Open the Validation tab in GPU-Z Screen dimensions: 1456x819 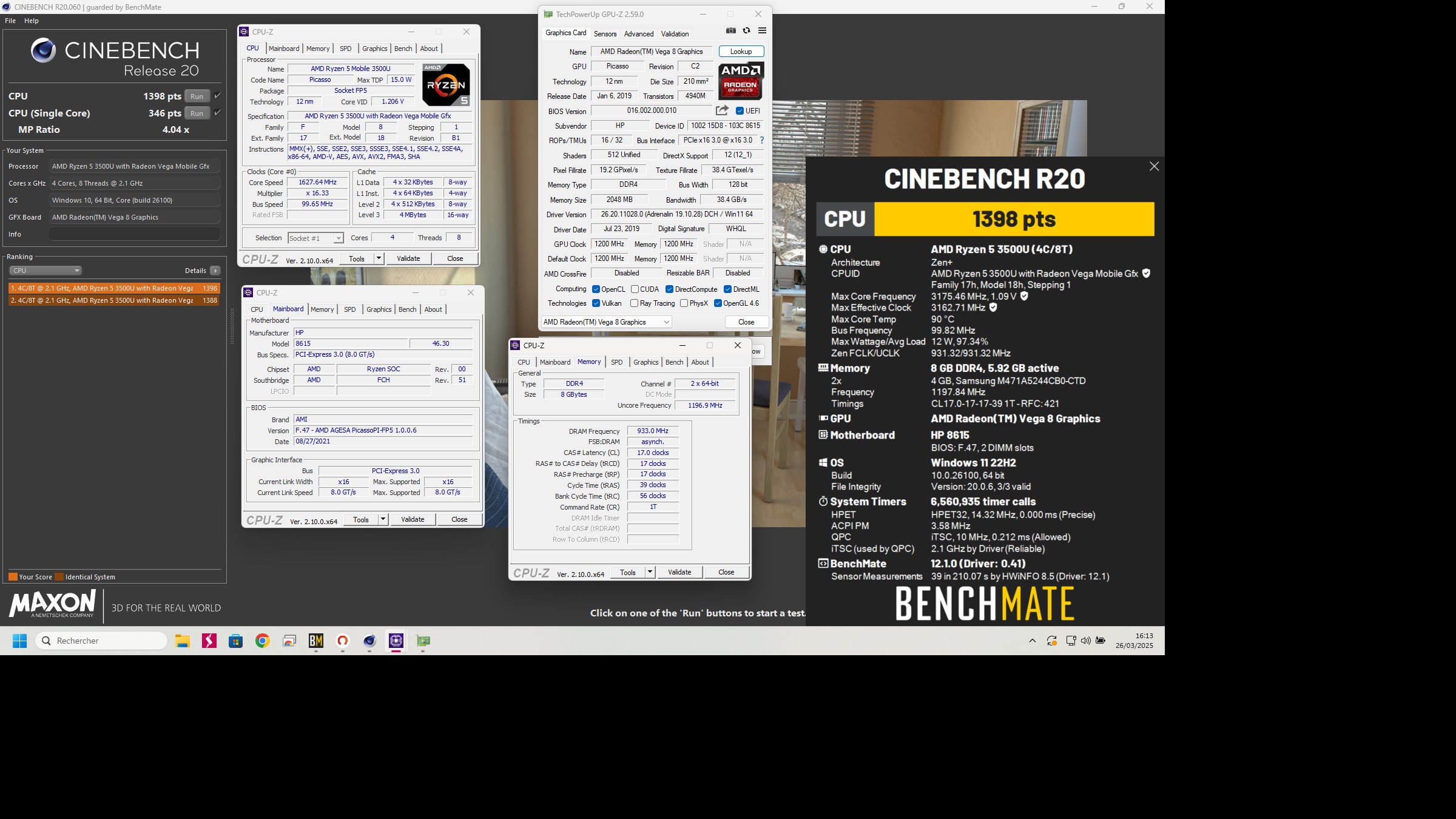click(x=675, y=34)
